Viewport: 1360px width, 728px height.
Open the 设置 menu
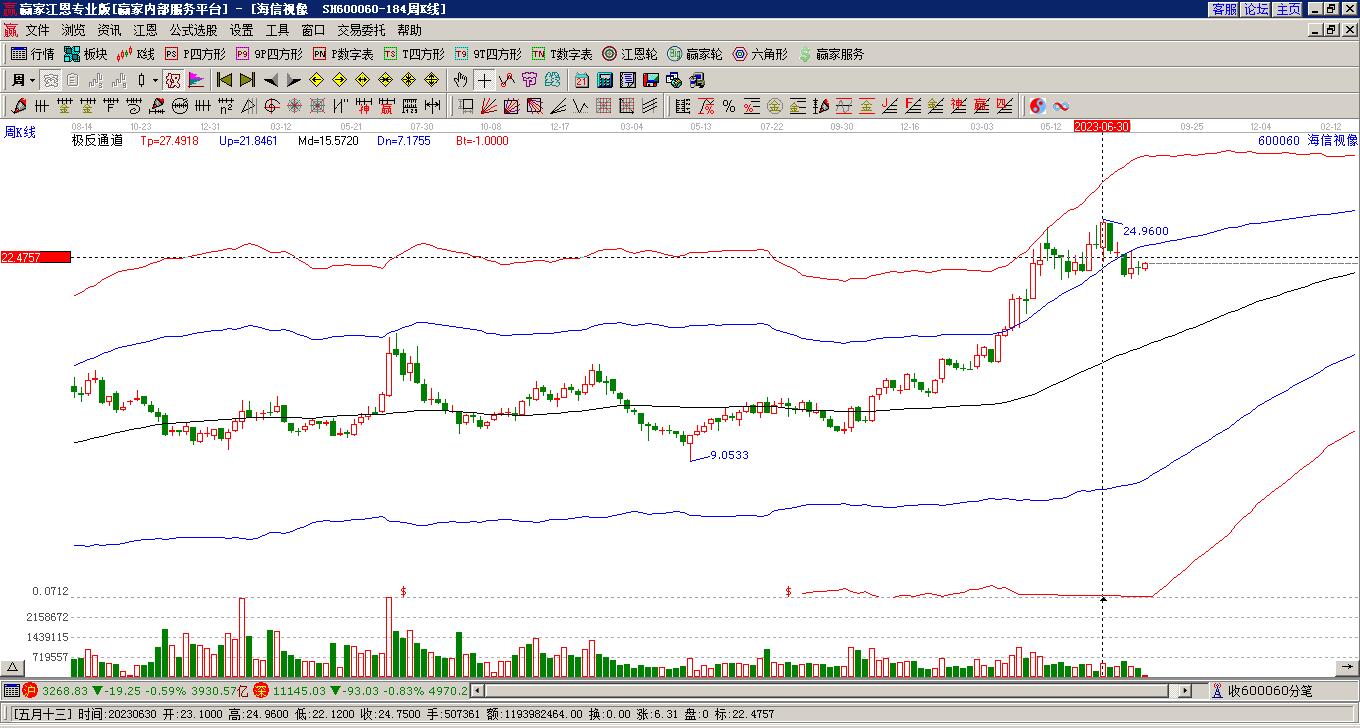(x=241, y=31)
